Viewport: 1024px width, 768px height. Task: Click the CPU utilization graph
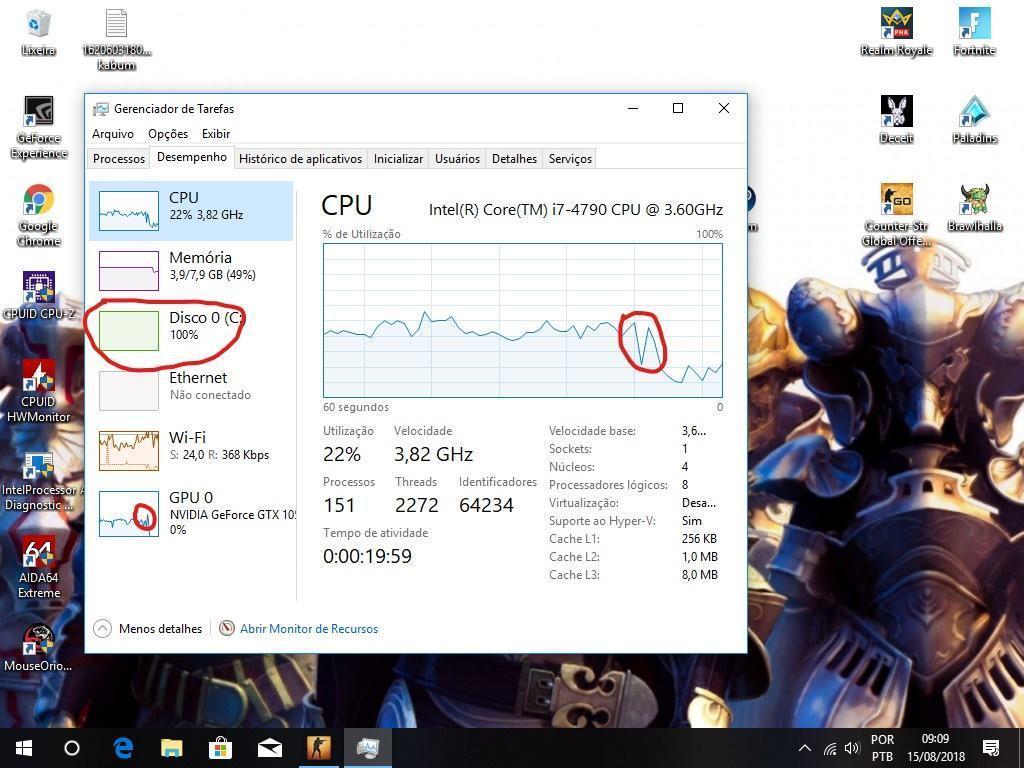pos(522,320)
